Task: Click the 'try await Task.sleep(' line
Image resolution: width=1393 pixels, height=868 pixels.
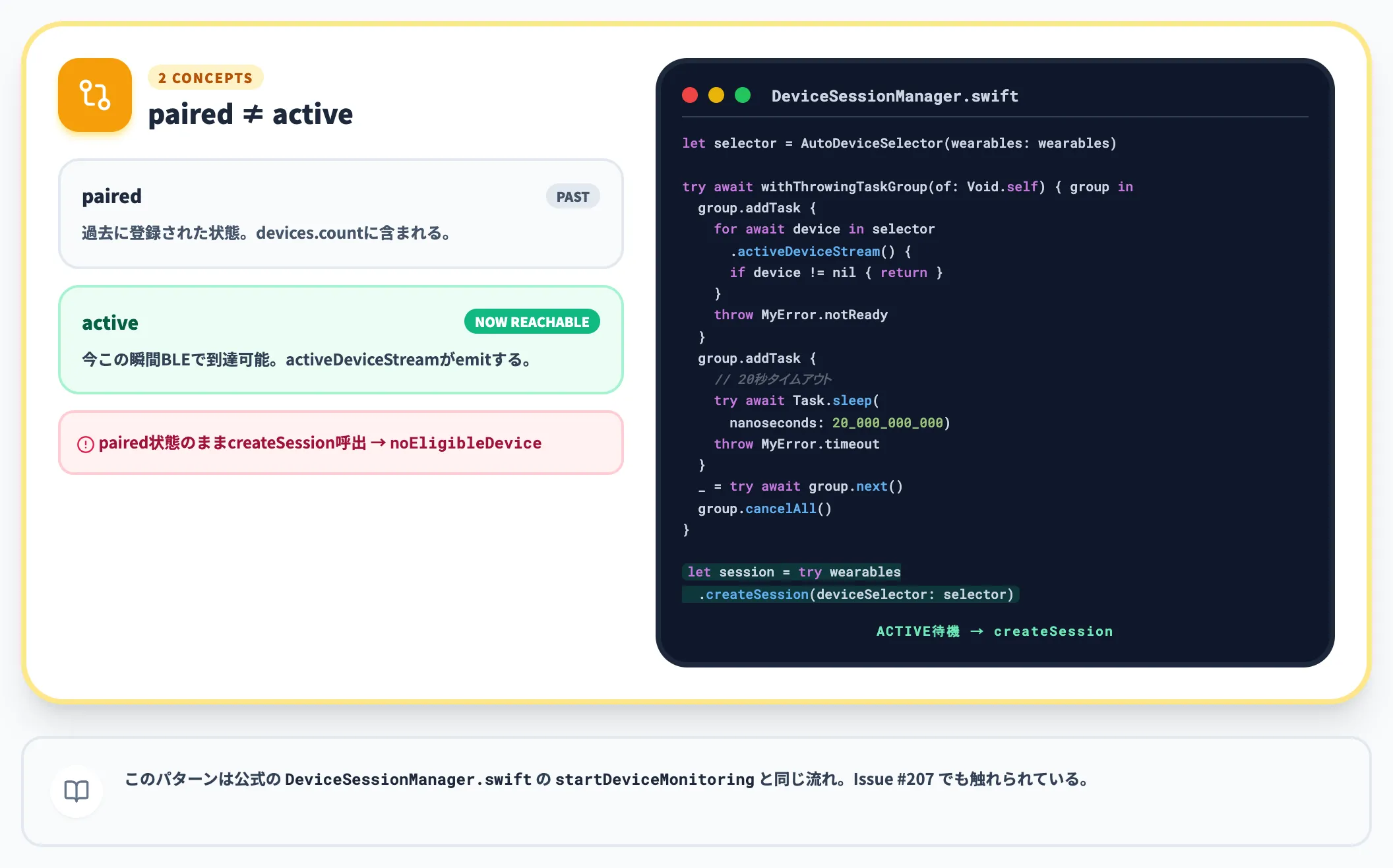Action: coord(797,400)
